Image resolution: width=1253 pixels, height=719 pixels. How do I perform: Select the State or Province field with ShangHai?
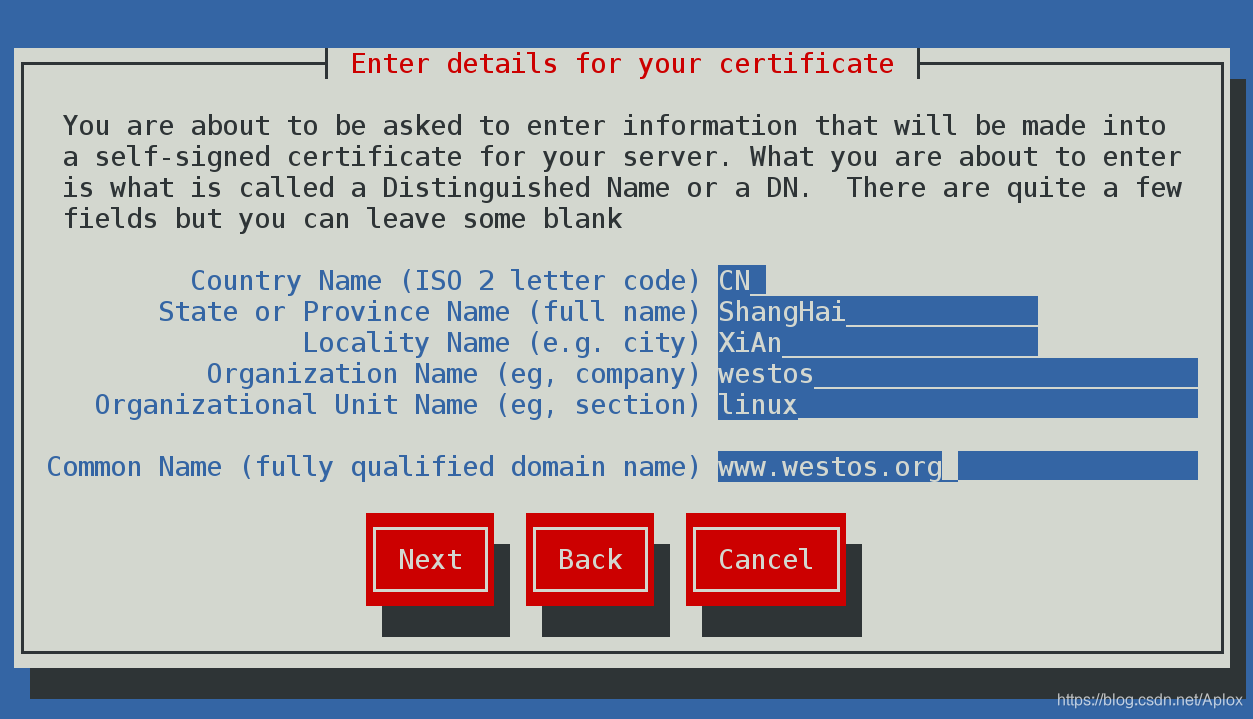(x=878, y=311)
